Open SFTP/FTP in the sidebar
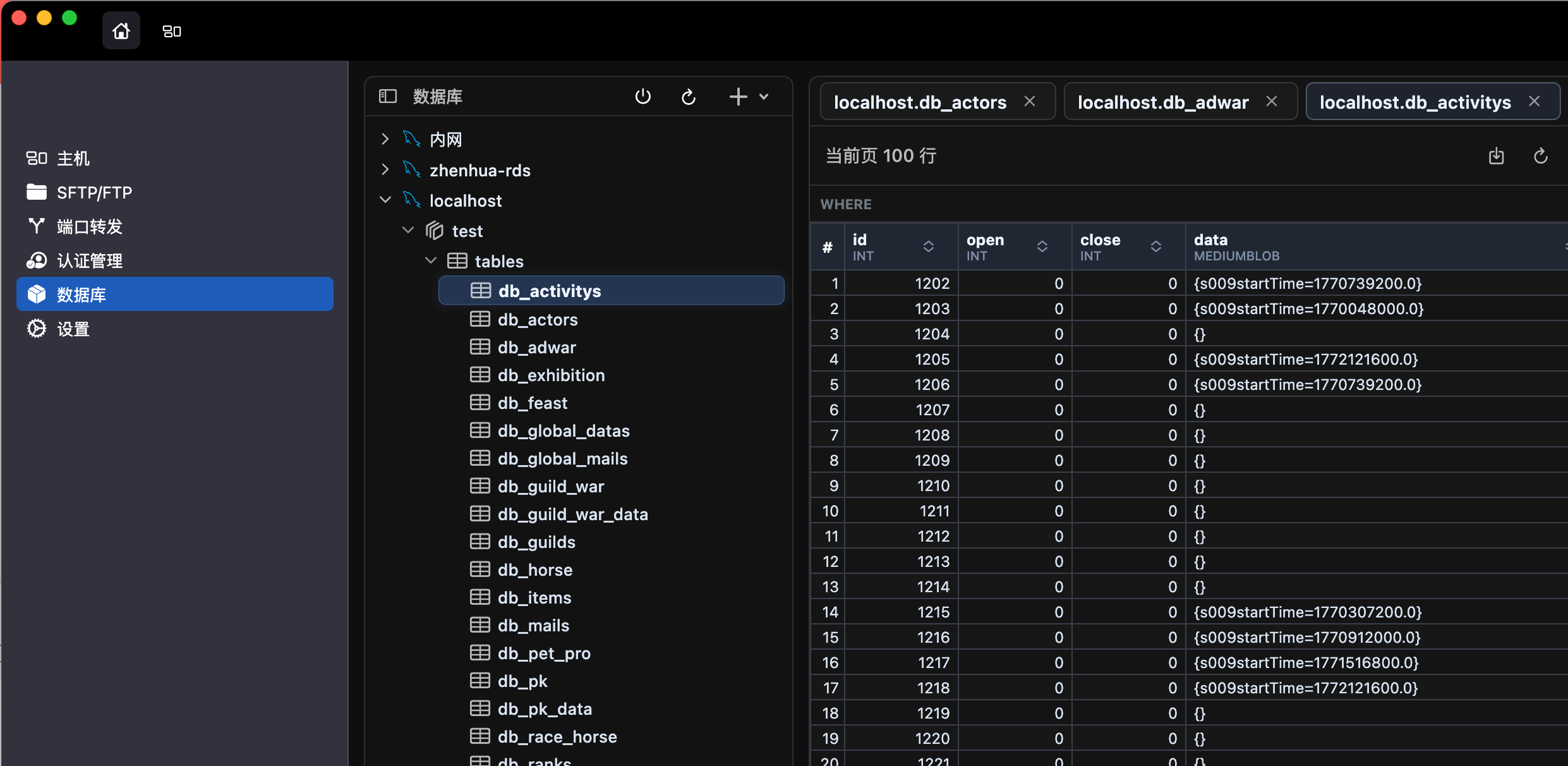 [x=93, y=192]
